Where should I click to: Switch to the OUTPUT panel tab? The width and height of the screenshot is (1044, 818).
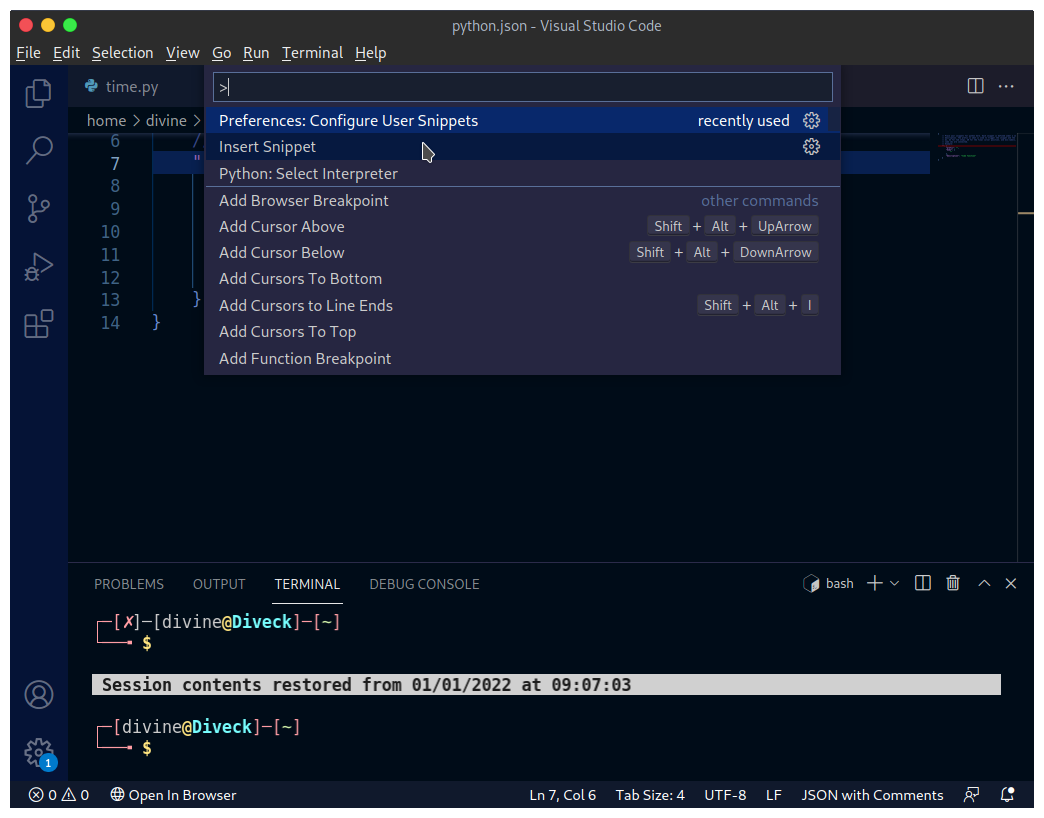pyautogui.click(x=219, y=584)
